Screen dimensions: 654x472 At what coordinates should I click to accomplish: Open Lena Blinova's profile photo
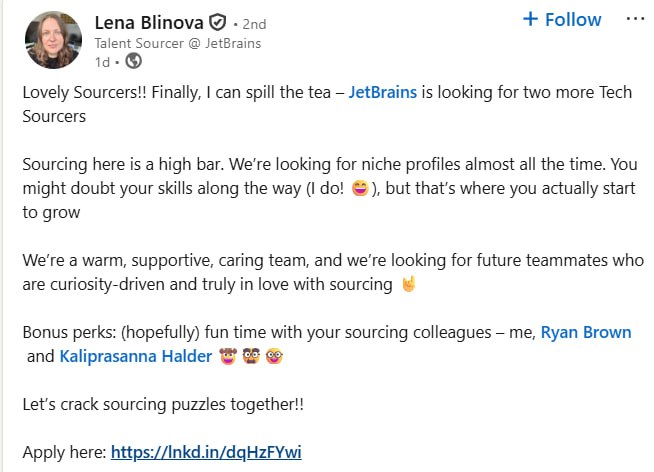pyautogui.click(x=53, y=39)
